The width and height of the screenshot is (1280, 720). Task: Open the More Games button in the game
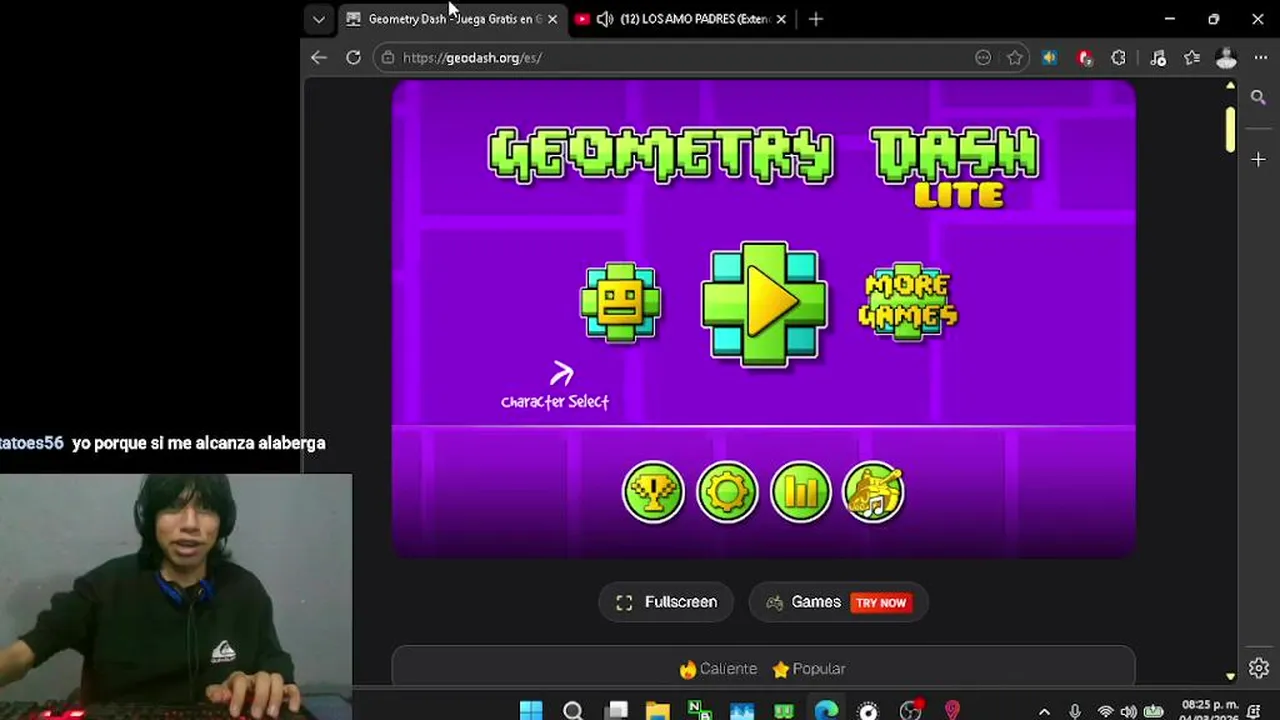tap(908, 303)
